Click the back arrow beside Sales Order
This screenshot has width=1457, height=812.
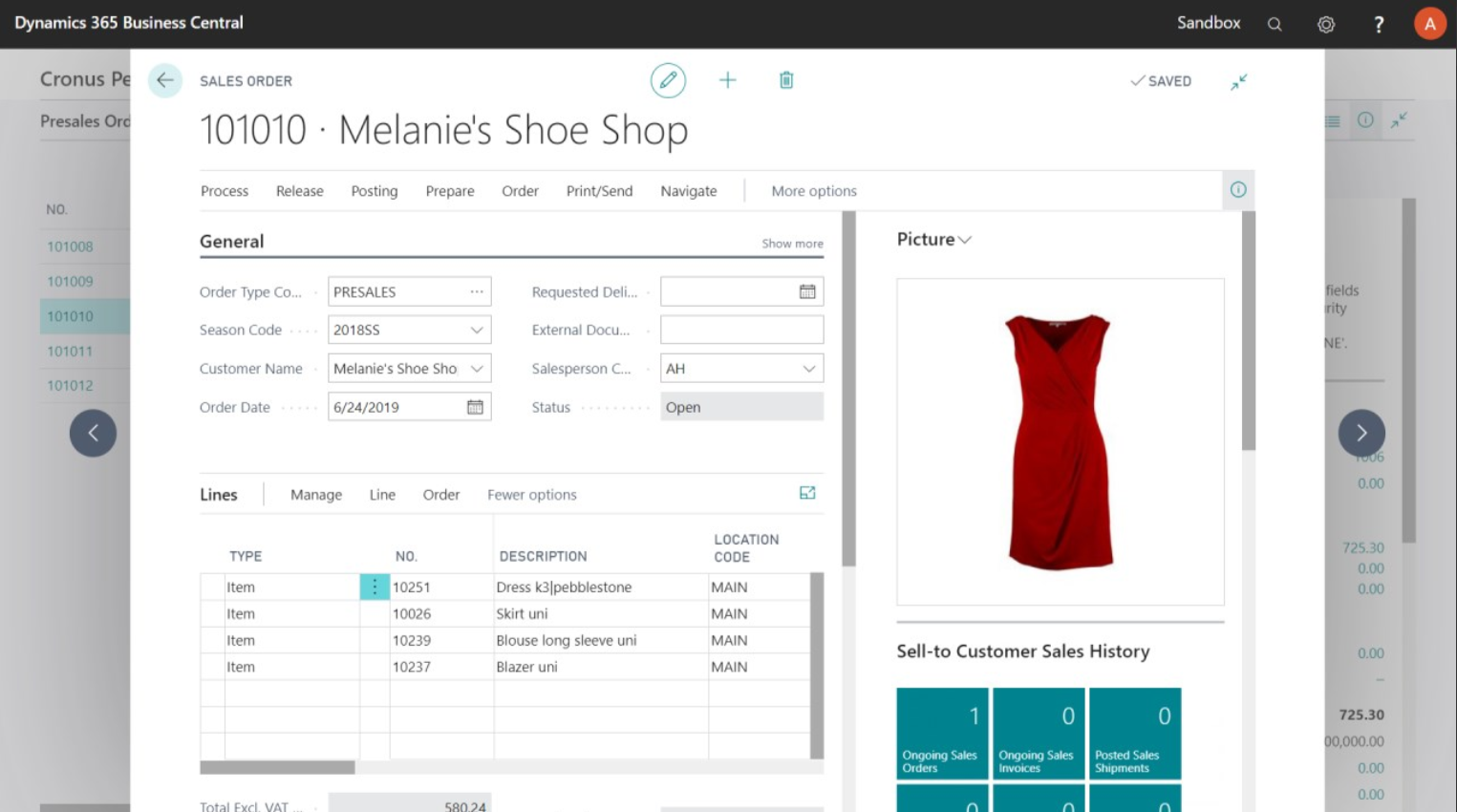click(x=164, y=81)
